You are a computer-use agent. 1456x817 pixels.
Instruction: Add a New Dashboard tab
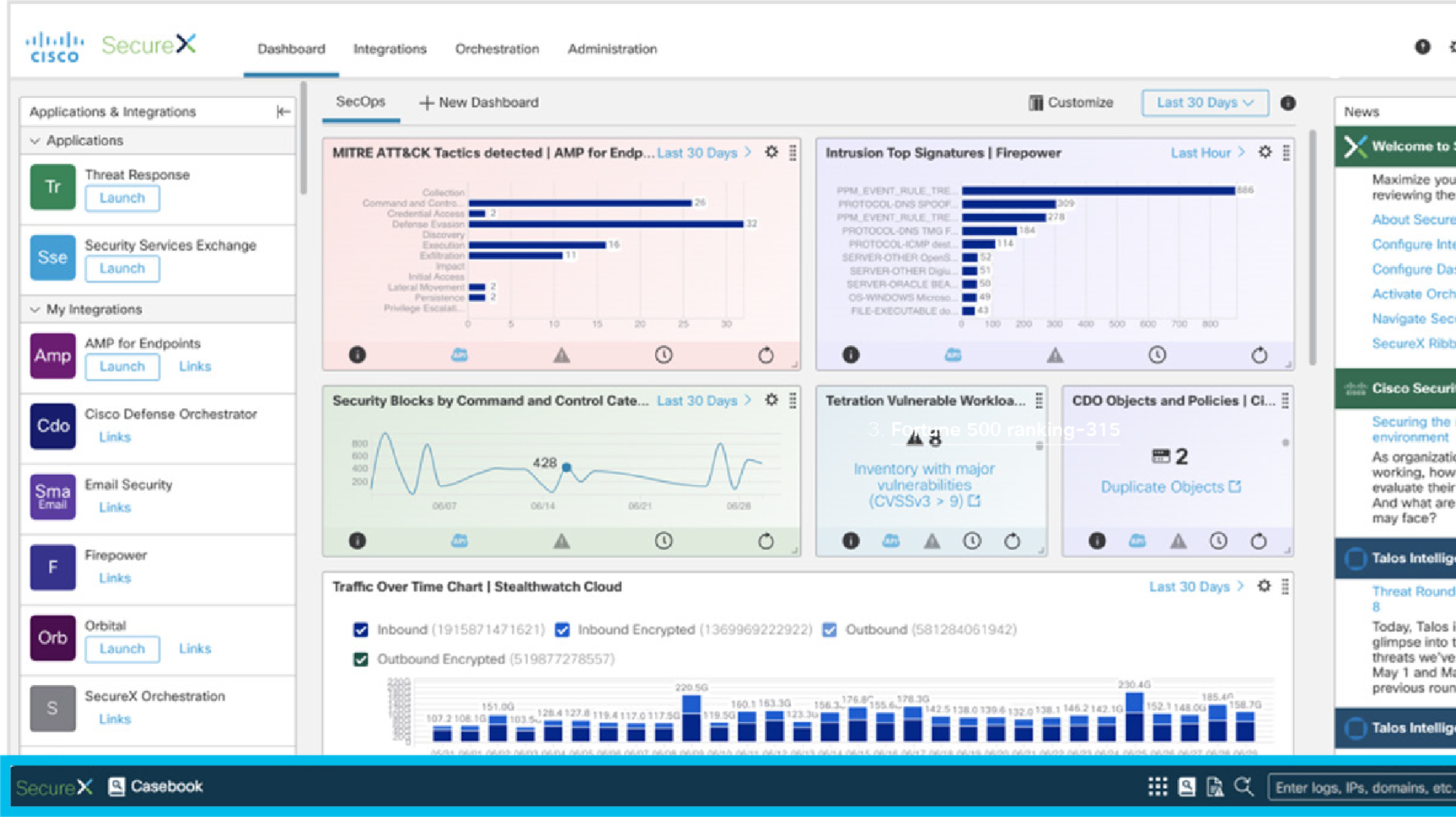[x=479, y=102]
